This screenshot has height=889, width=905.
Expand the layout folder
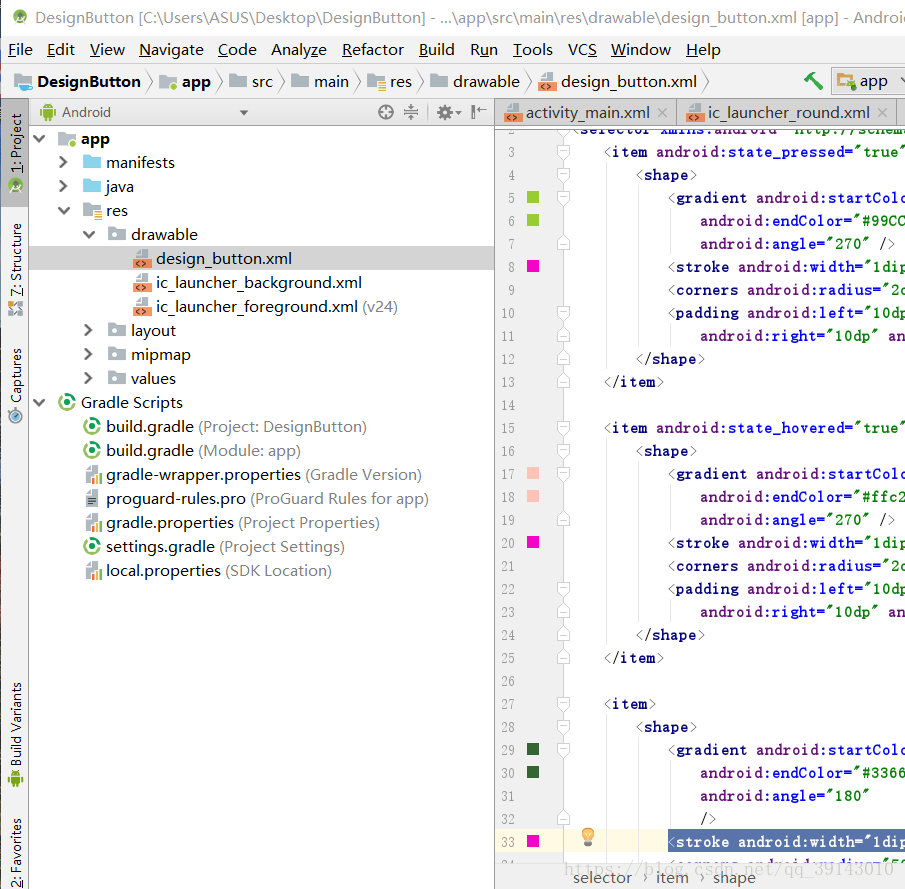click(x=88, y=330)
